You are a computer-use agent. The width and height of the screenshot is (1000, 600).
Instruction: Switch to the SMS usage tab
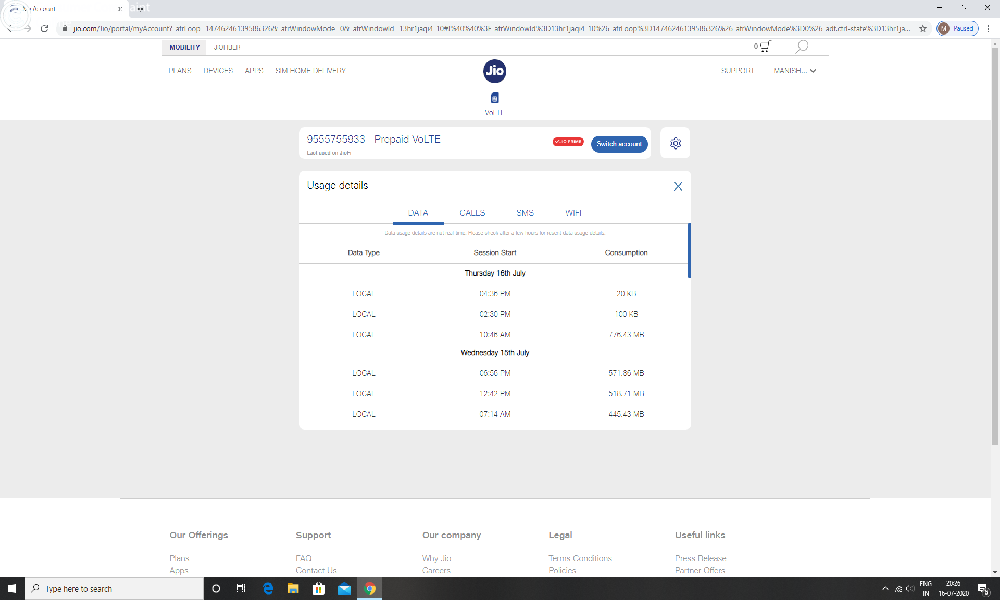pyautogui.click(x=525, y=213)
